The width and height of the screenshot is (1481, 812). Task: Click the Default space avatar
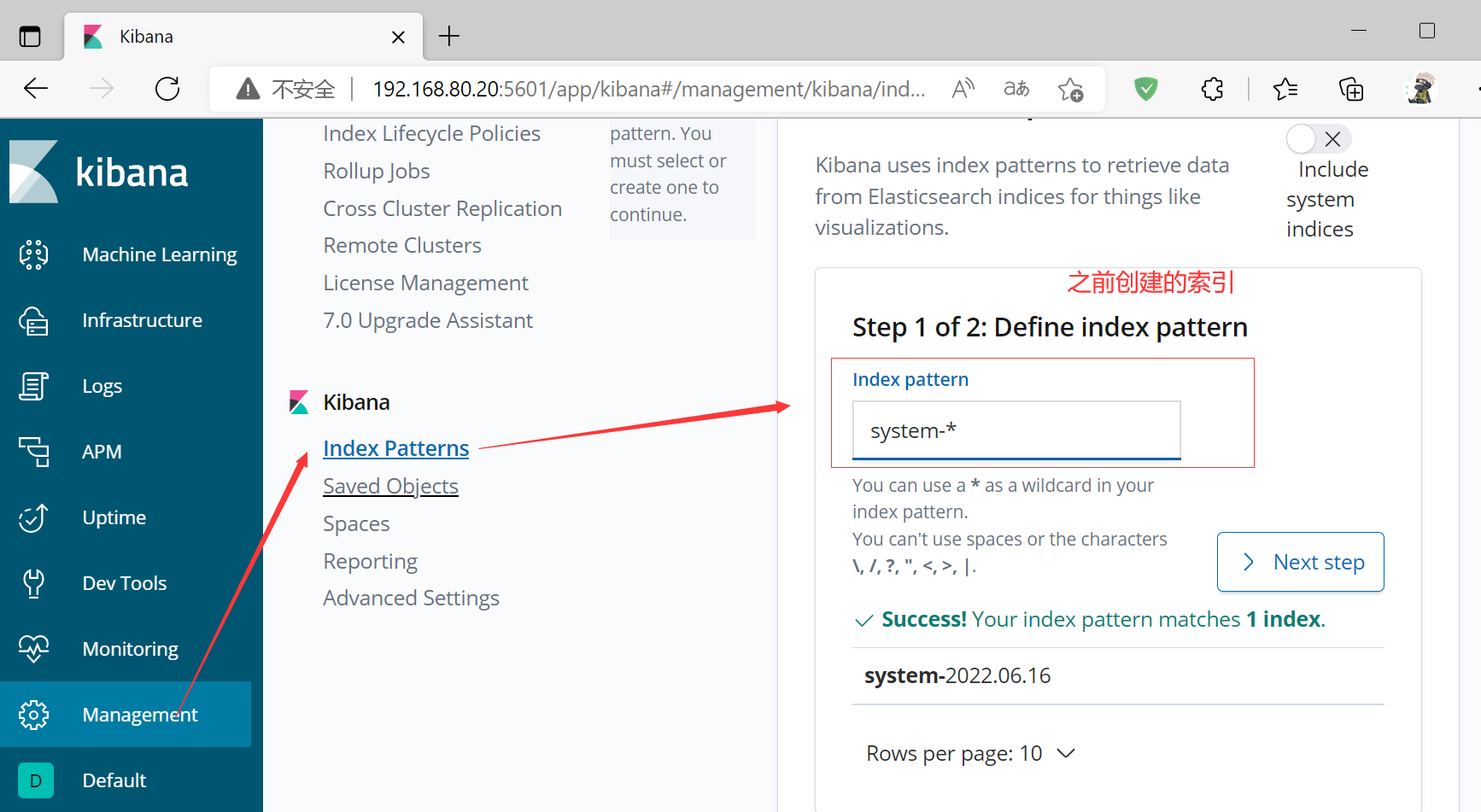36,780
